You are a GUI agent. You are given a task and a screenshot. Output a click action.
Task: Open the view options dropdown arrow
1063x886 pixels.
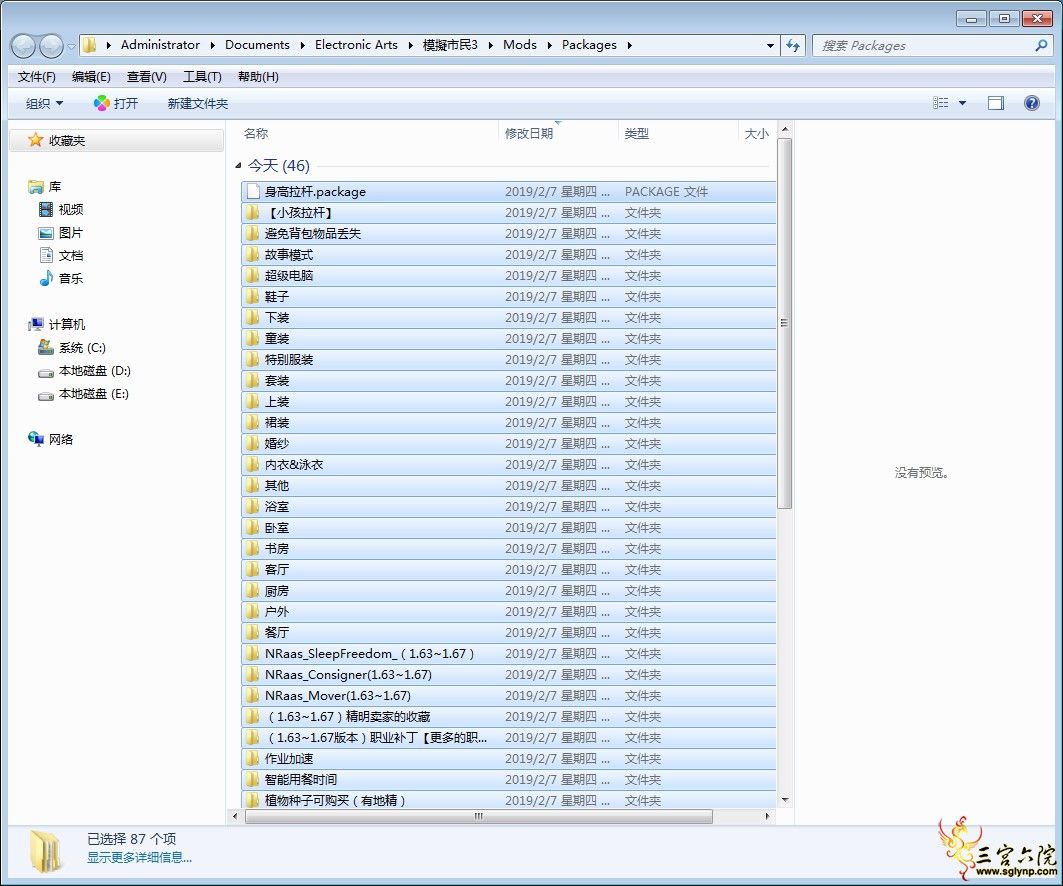click(x=962, y=103)
